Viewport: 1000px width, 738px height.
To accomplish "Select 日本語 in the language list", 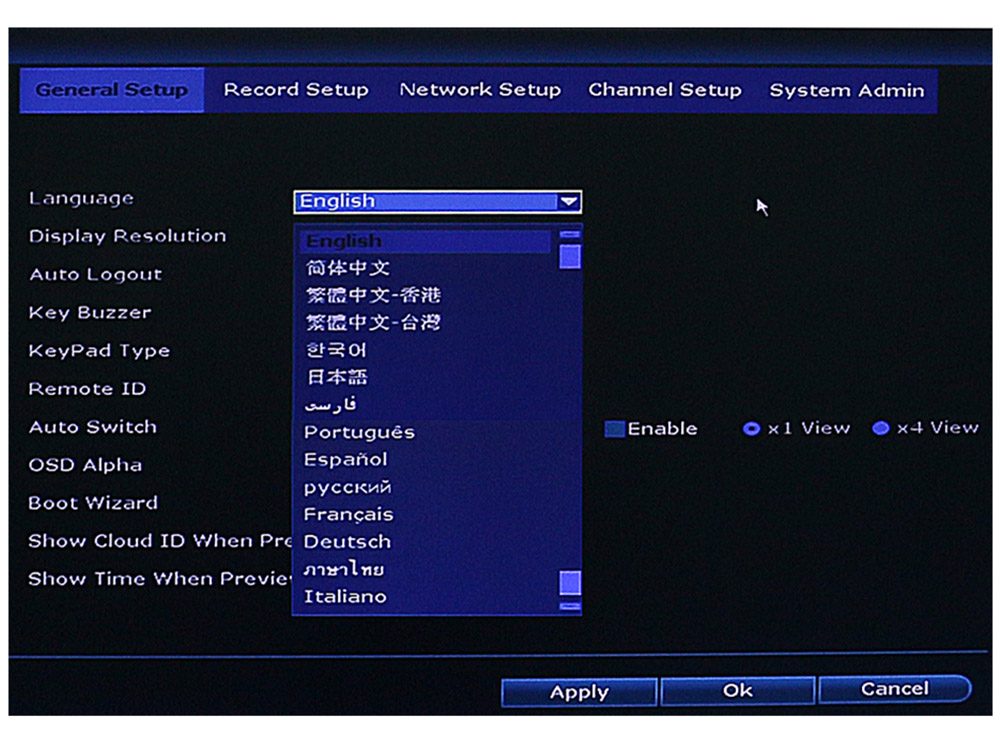I will [x=336, y=377].
